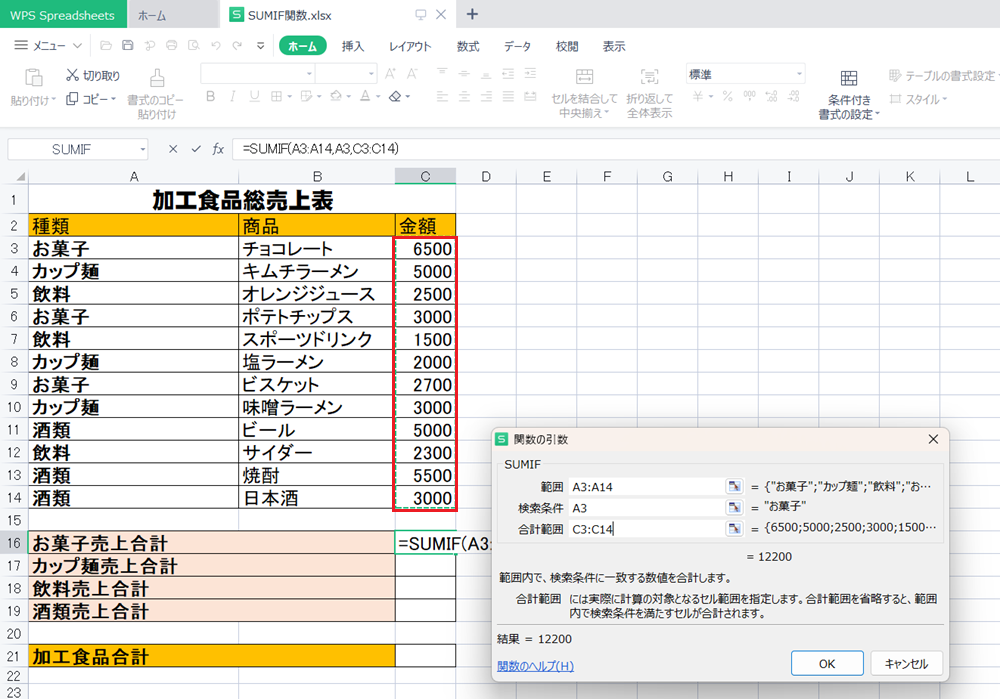Click the undo arrow icon
The image size is (1000, 699).
(x=216, y=45)
